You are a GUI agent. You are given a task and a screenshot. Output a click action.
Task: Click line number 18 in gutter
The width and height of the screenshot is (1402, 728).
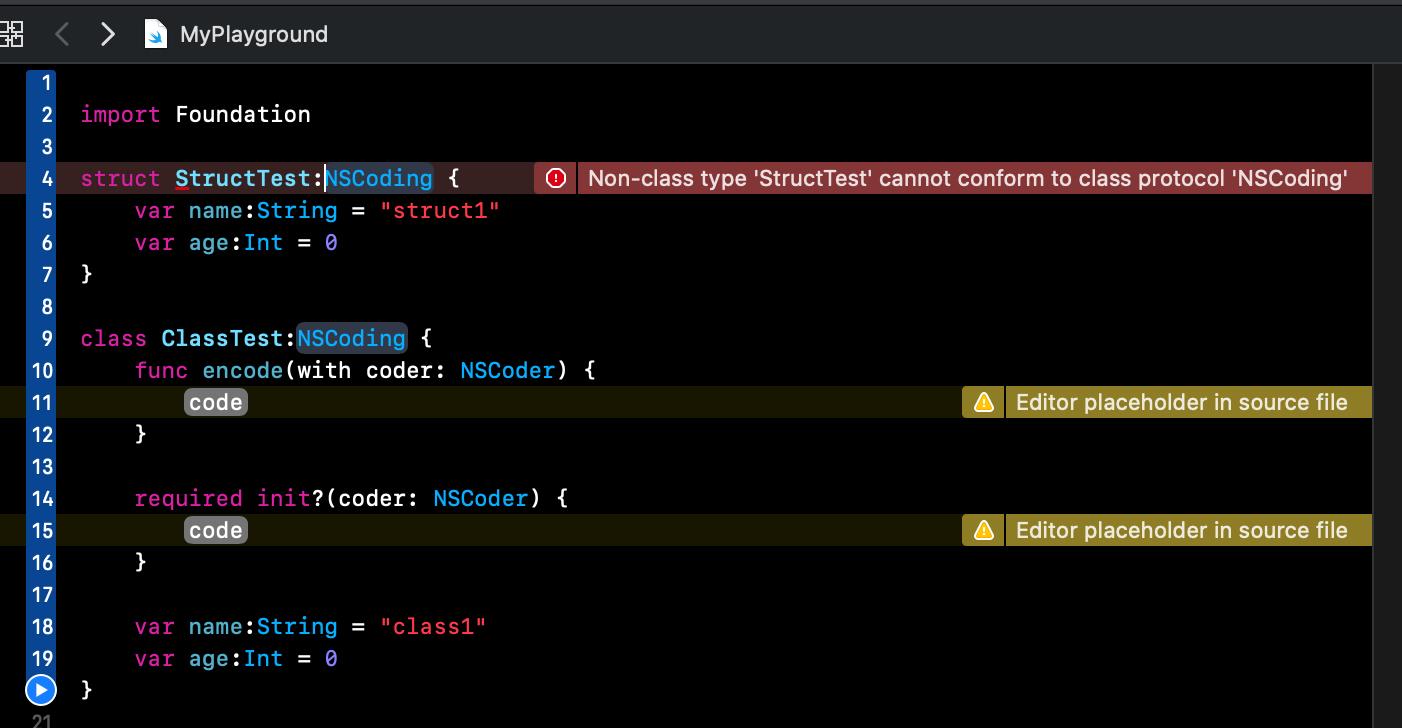pyautogui.click(x=42, y=626)
